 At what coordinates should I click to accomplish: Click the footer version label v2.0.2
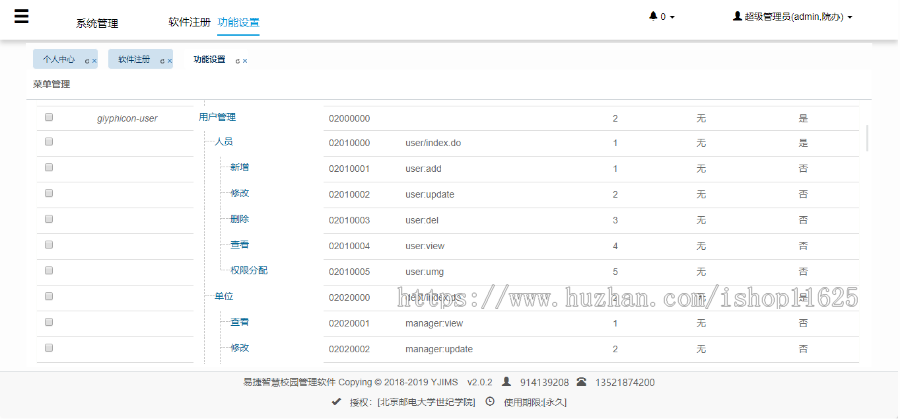pos(480,382)
